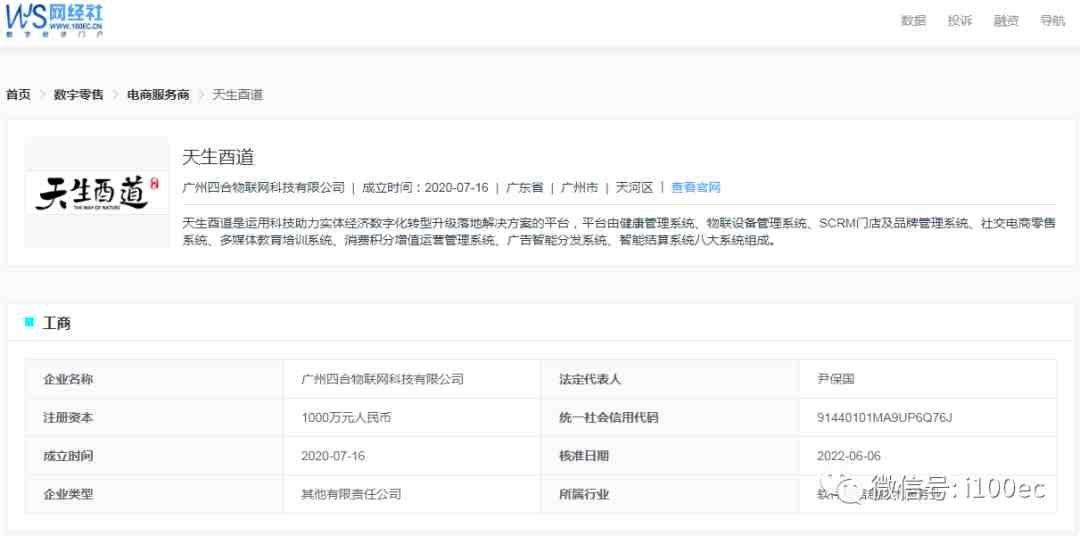Screen dimensions: 1080x536
Task: Click 天河区 in company header
Action: click(x=634, y=187)
